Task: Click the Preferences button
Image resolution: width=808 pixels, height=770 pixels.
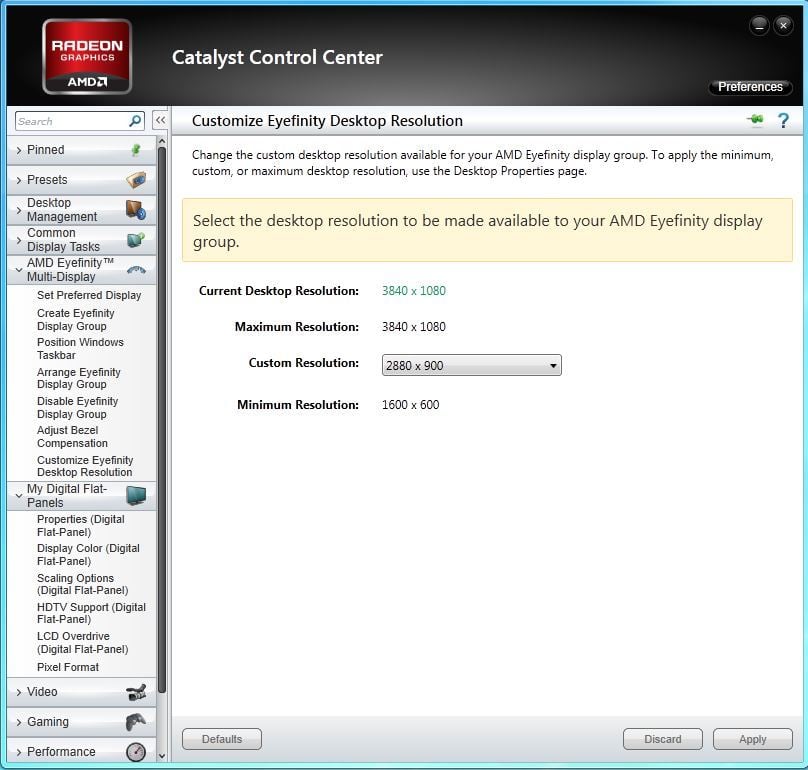Action: pyautogui.click(x=750, y=87)
